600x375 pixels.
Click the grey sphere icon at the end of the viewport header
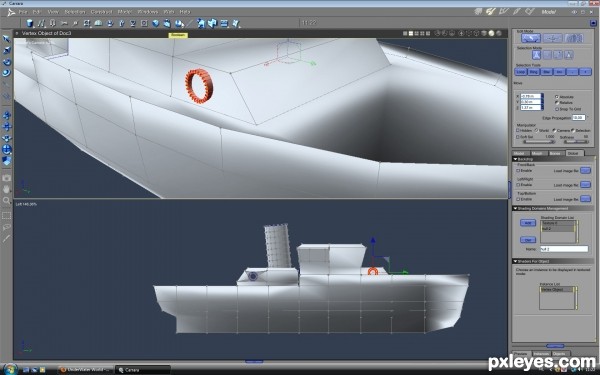coord(499,33)
